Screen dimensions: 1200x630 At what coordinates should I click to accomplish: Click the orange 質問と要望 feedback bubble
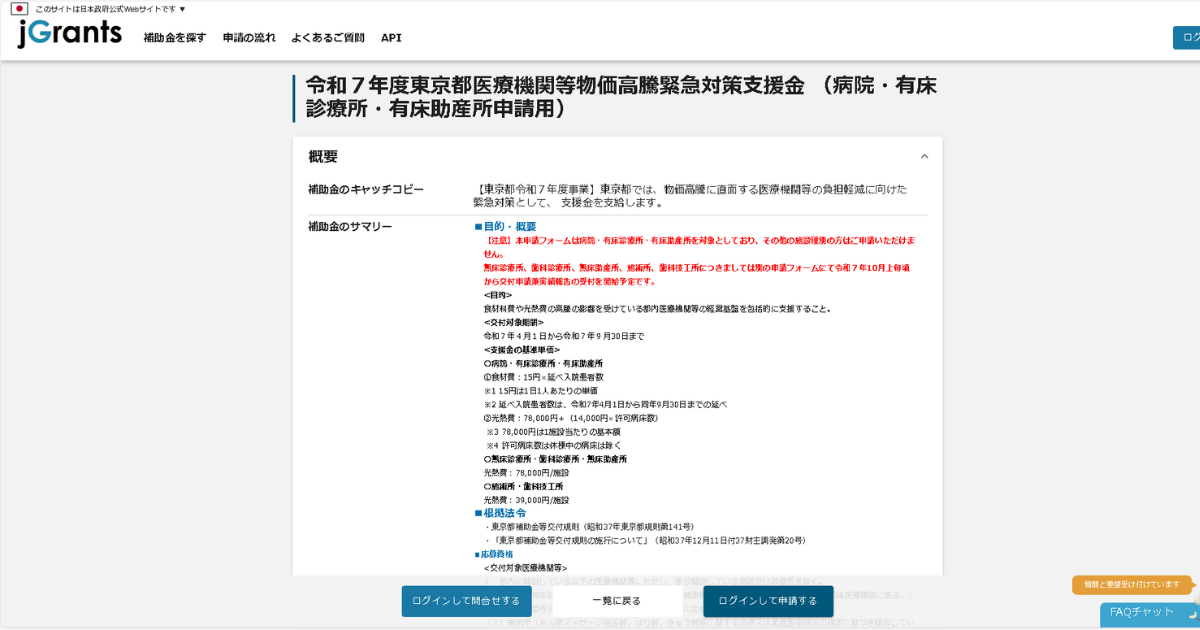(1131, 584)
